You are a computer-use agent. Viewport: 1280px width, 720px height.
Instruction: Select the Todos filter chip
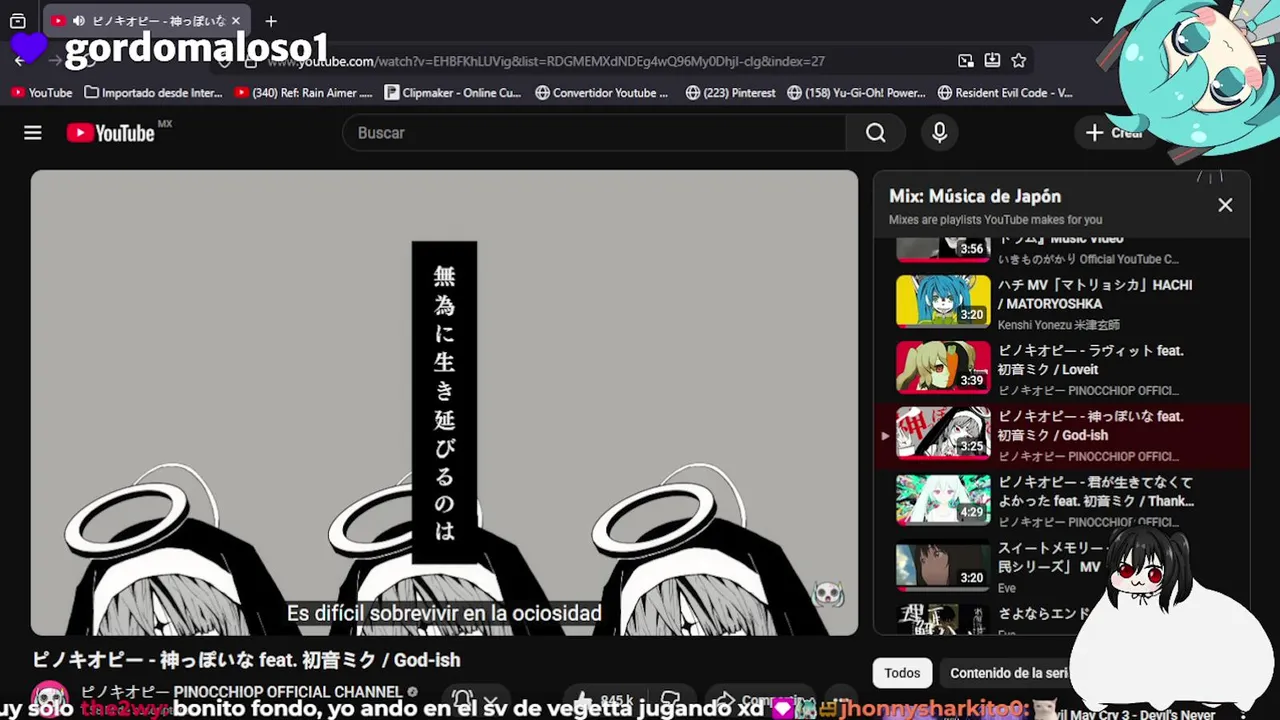tap(902, 673)
